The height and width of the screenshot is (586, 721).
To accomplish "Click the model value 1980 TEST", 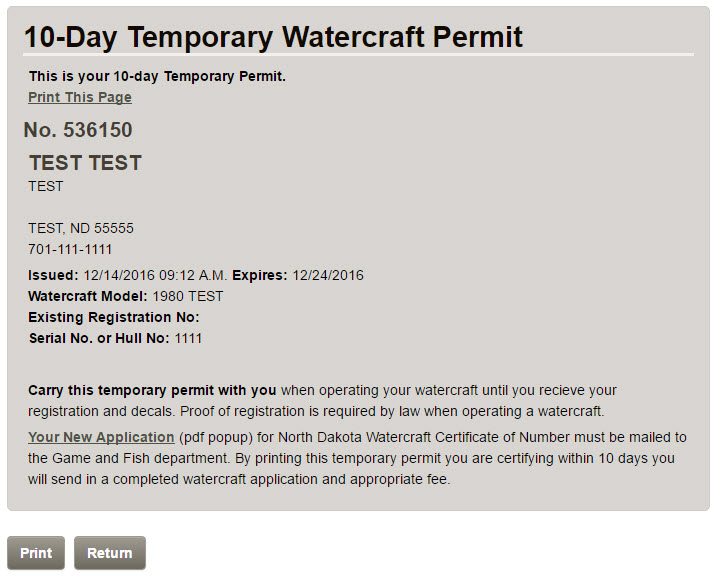I will point(188,296).
